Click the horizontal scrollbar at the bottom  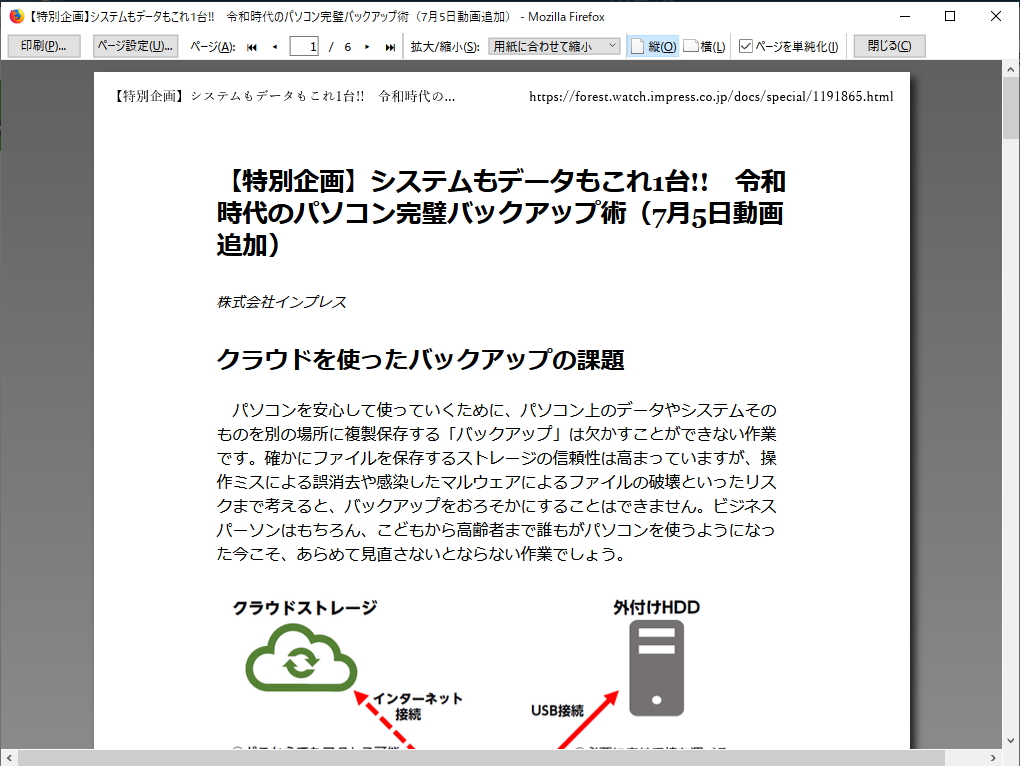500,759
